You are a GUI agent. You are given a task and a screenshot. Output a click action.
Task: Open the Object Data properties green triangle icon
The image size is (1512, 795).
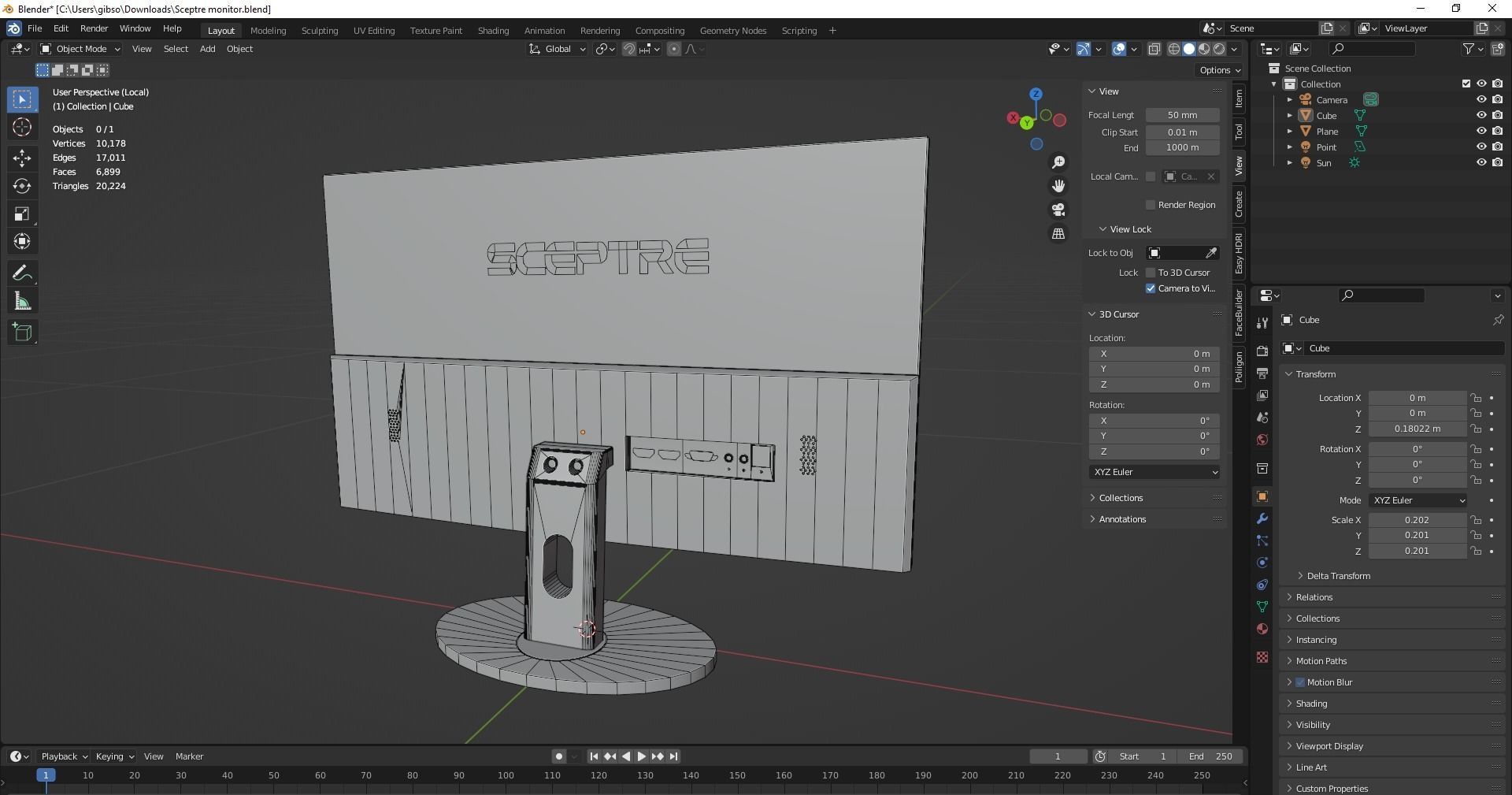coord(1262,607)
